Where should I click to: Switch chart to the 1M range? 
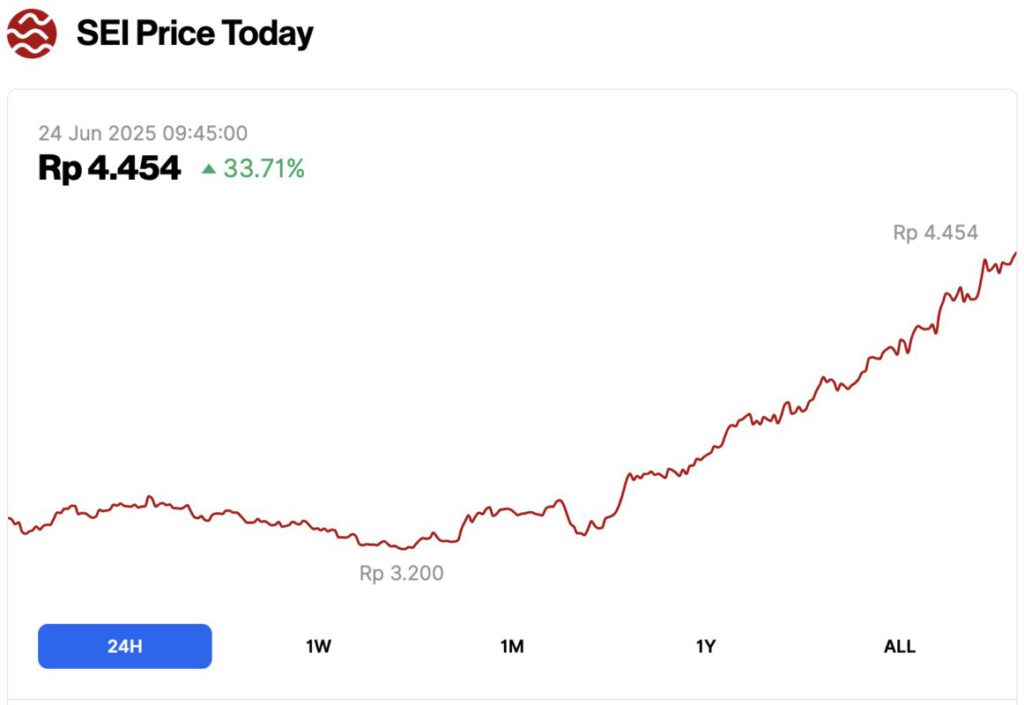pos(512,646)
